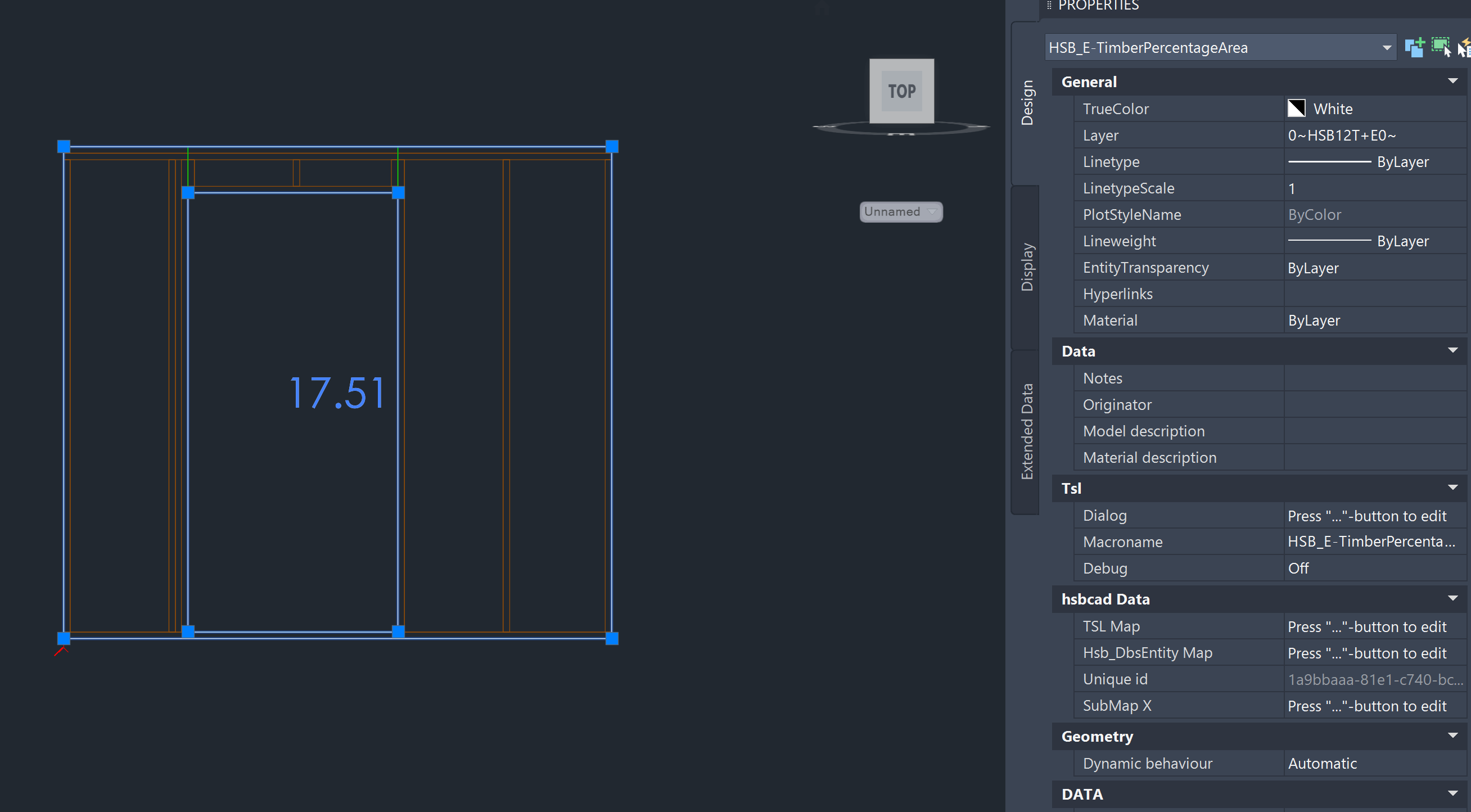Click the Select Objects icon

(x=1440, y=47)
